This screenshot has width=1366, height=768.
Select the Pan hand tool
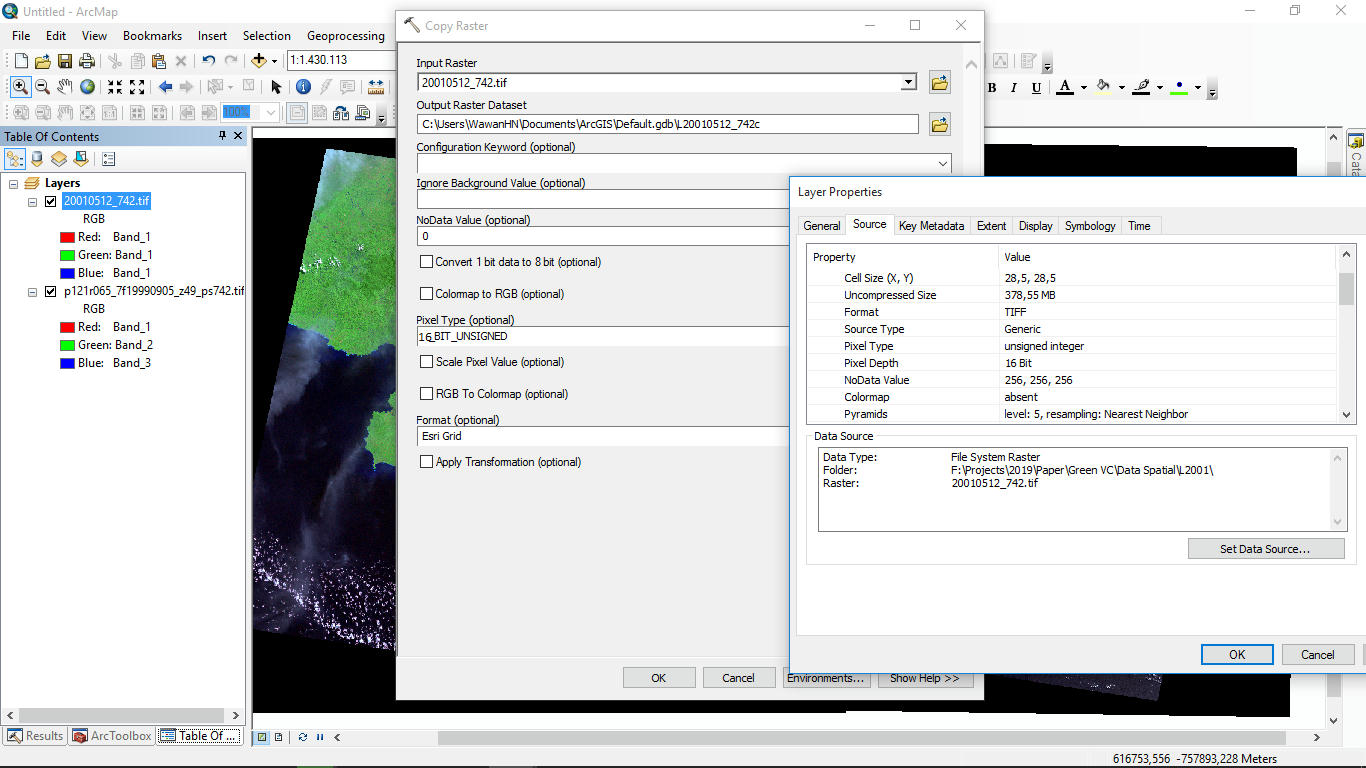65,87
